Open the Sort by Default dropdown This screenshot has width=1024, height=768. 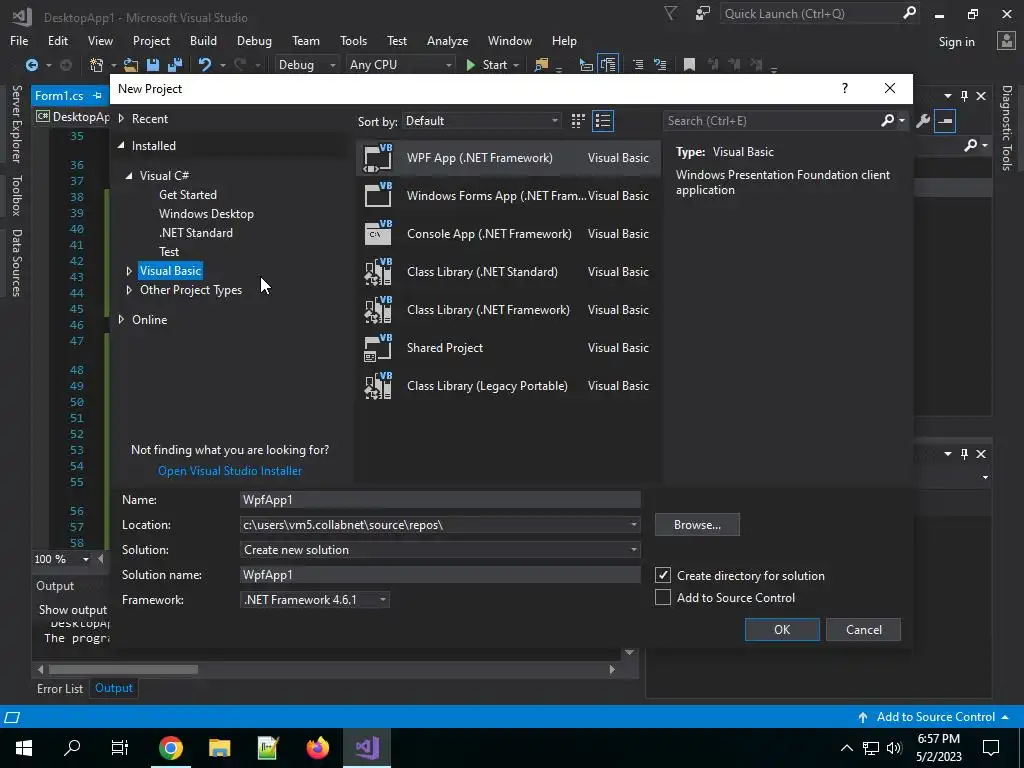tap(481, 121)
